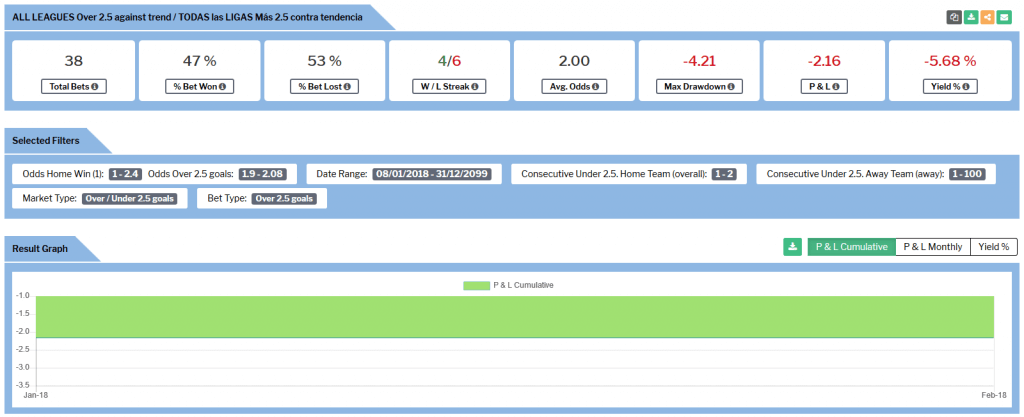Click the % Bet Lost label
This screenshot has width=1024, height=417.
coord(323,87)
